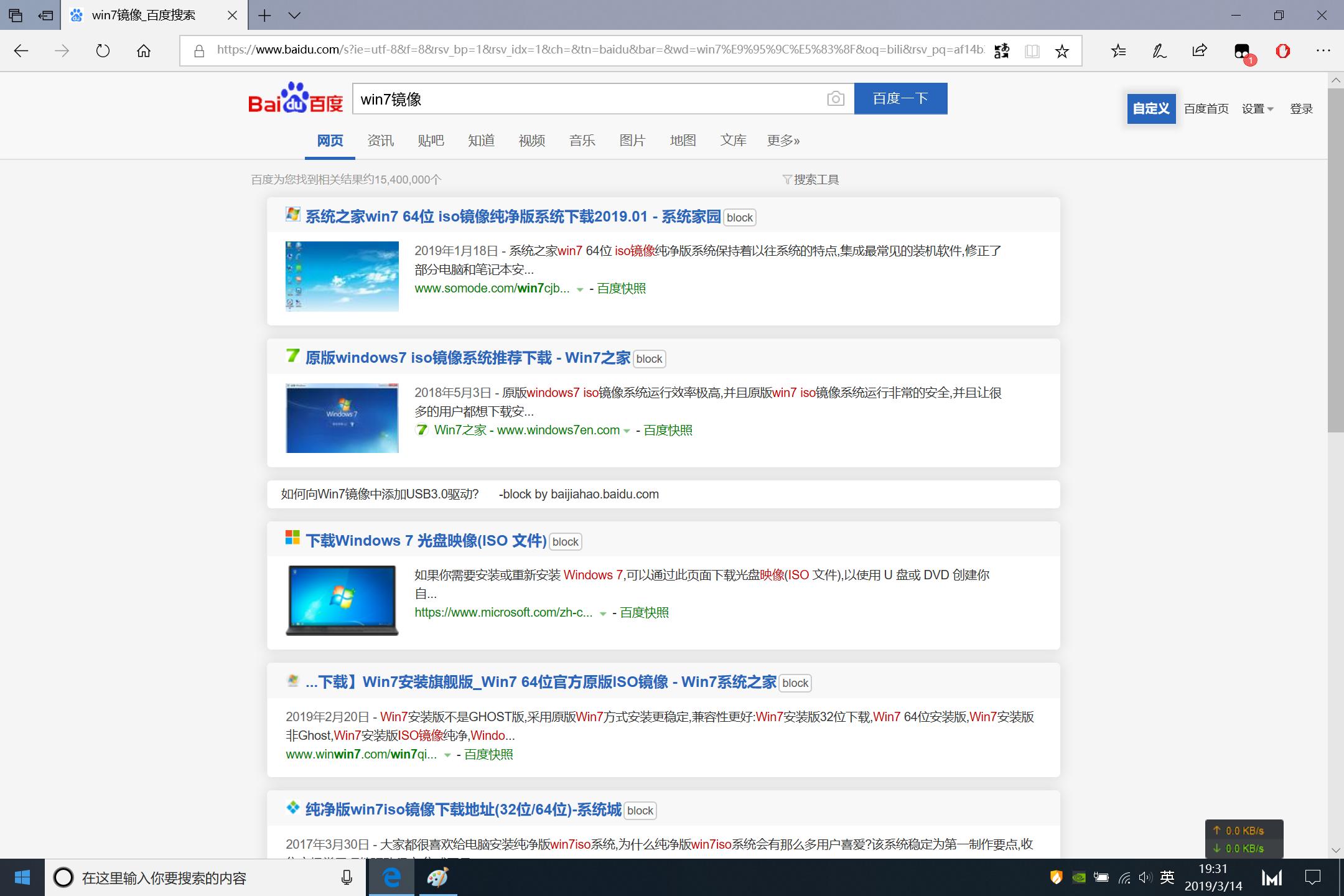The image size is (1344, 896).
Task: Switch input language via 英 indicator
Action: point(1167,878)
